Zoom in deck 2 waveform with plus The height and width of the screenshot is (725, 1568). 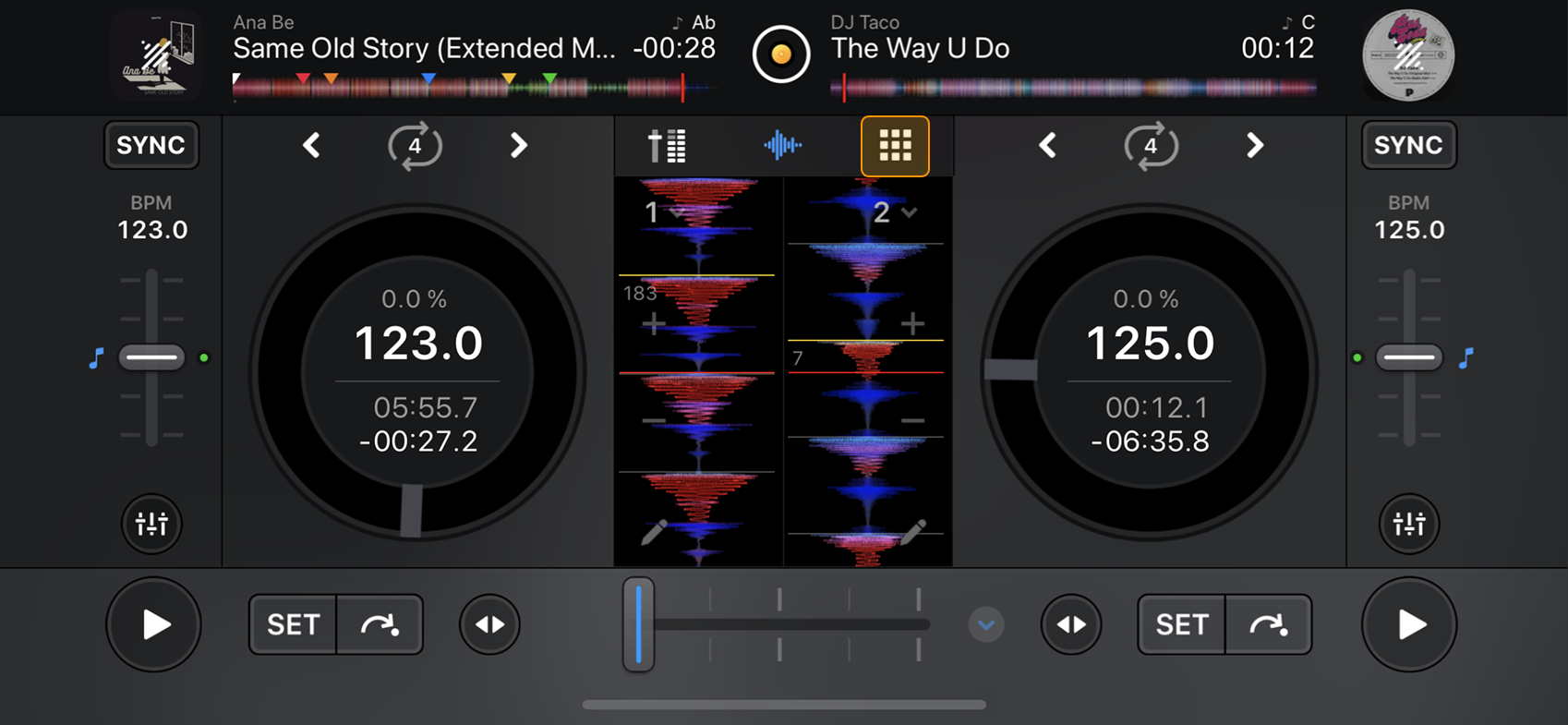point(912,323)
